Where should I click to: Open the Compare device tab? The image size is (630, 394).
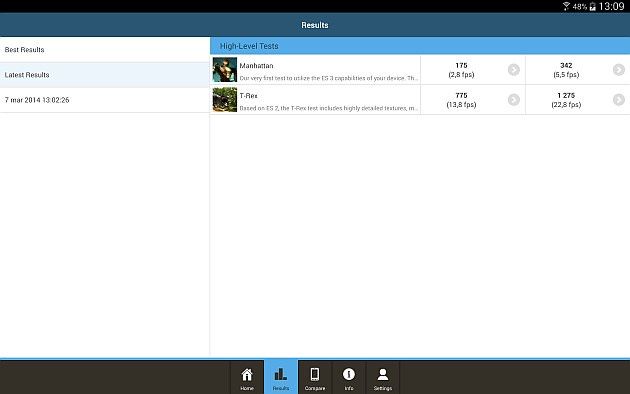click(x=315, y=377)
